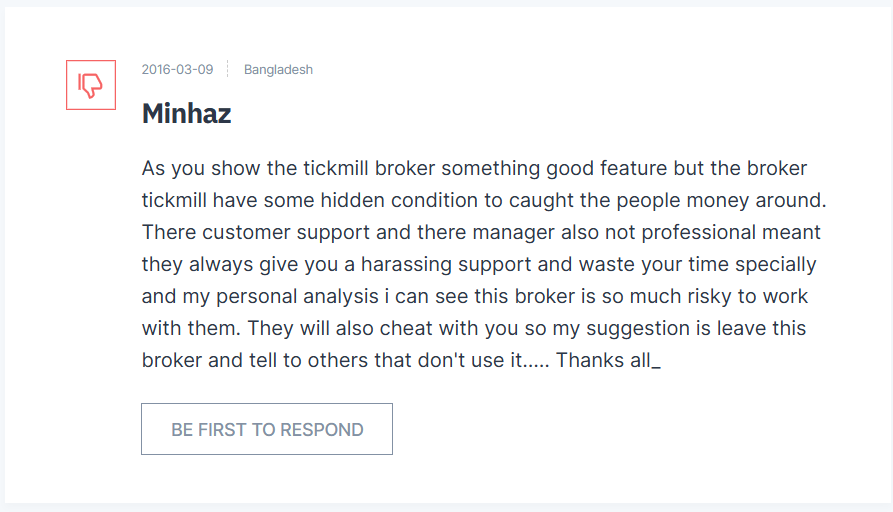Viewport: 893px width, 512px height.
Task: Click the reviewer name Minhaz
Action: [186, 113]
